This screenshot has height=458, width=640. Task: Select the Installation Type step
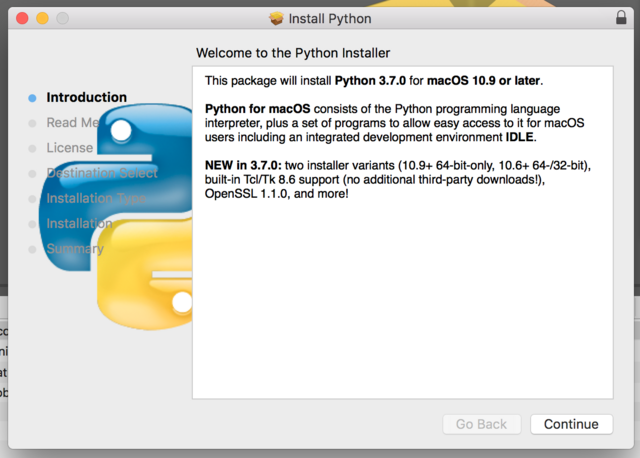coord(96,198)
